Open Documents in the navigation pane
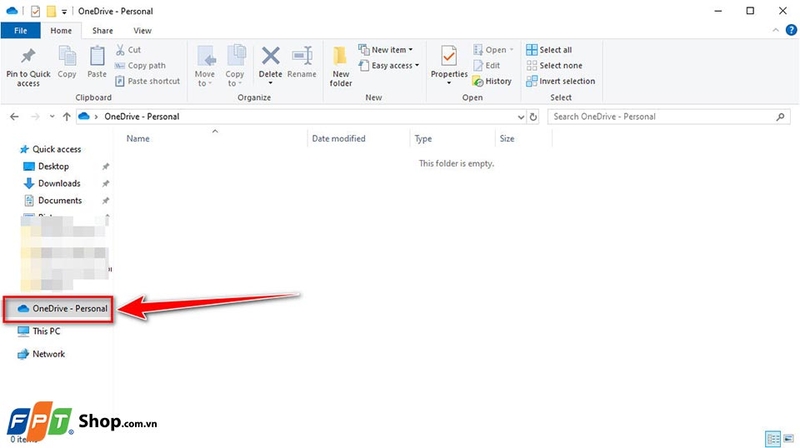Screen dimensions: 800x448 coord(53,200)
